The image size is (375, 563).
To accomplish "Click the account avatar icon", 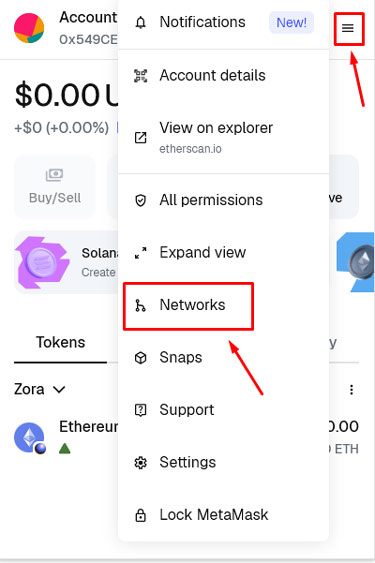I will [29, 28].
